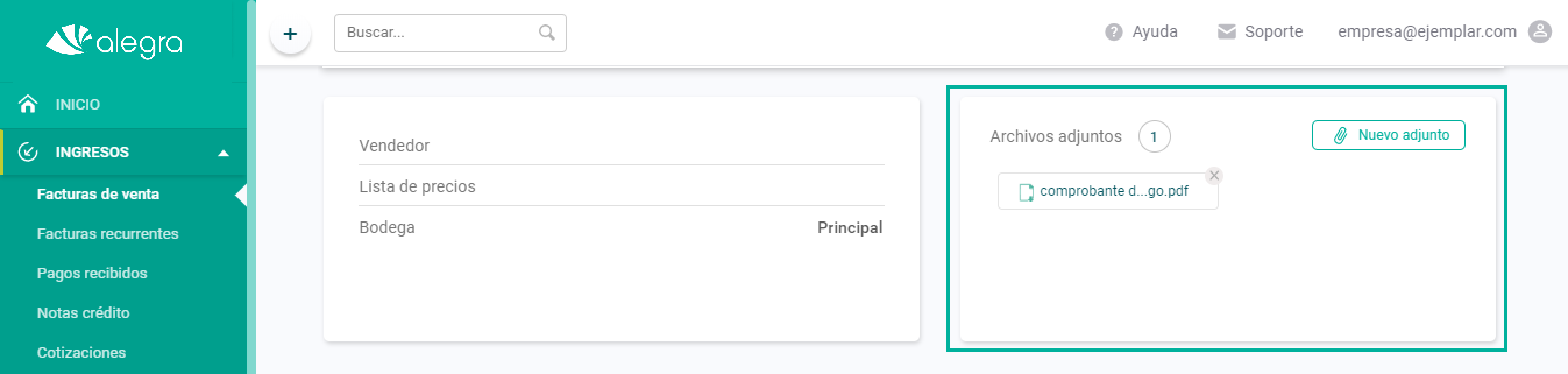Click the Nuevo adjunto button
This screenshot has height=374, width=1568.
click(1388, 135)
